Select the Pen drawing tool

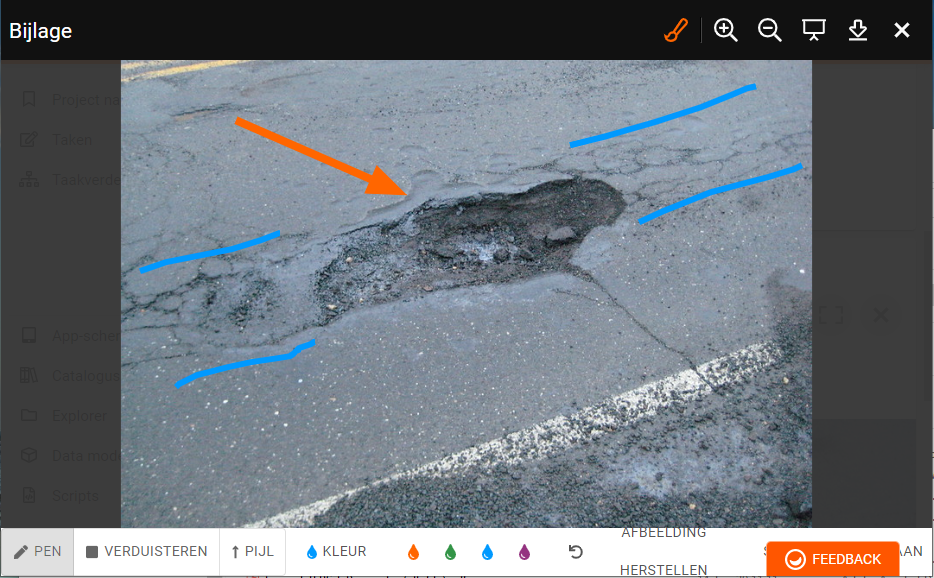[38, 552]
